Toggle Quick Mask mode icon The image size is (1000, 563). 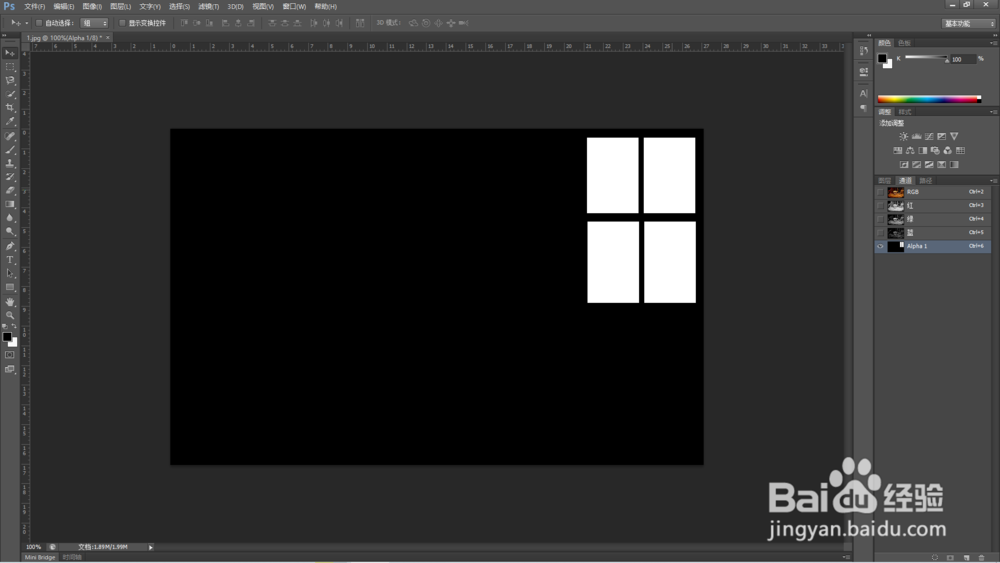pos(10,355)
